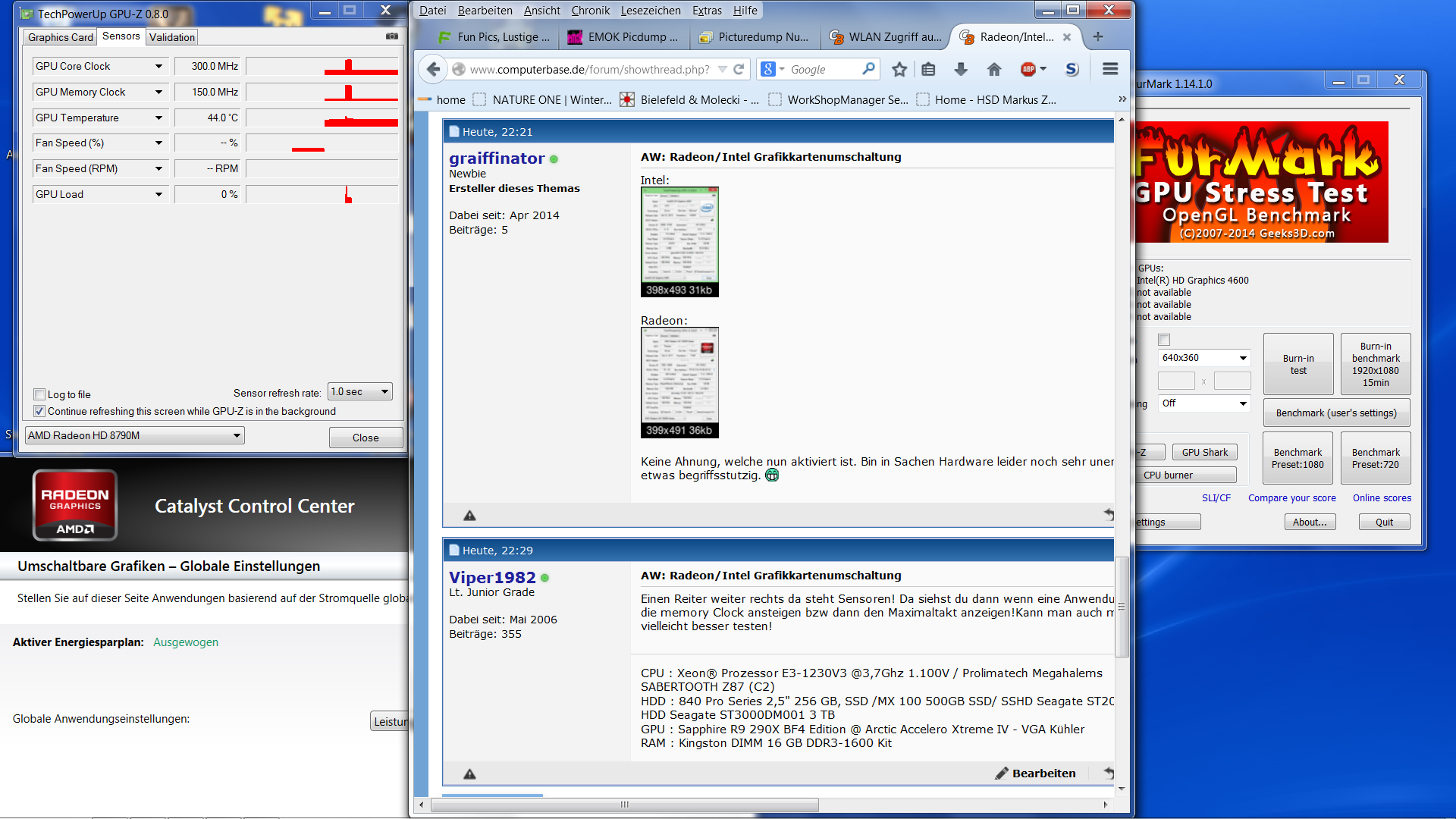
Task: Click the Radeon Graphics AMD logo
Action: coord(74,505)
